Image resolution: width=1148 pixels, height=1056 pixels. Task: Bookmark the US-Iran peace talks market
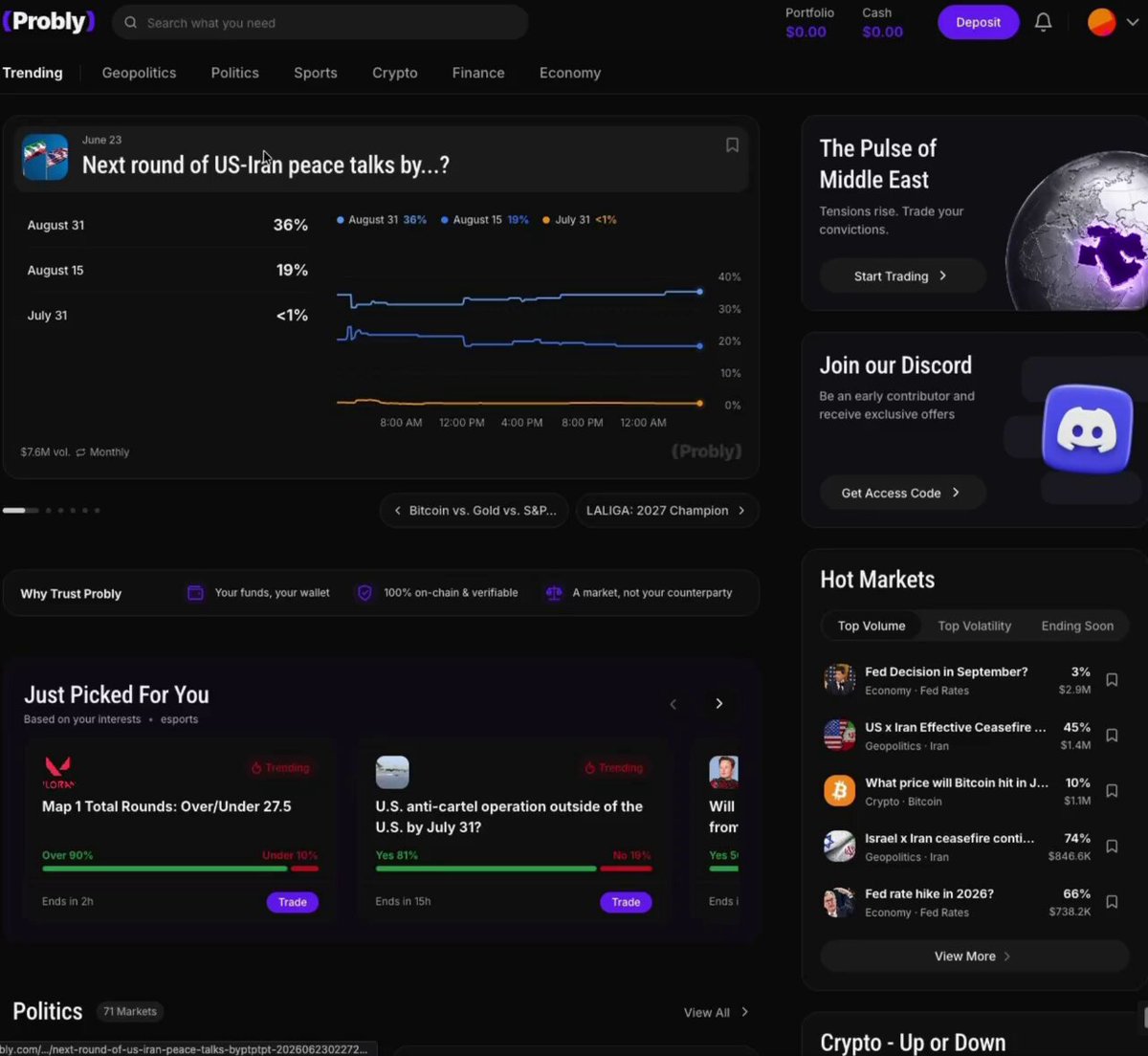tap(732, 144)
